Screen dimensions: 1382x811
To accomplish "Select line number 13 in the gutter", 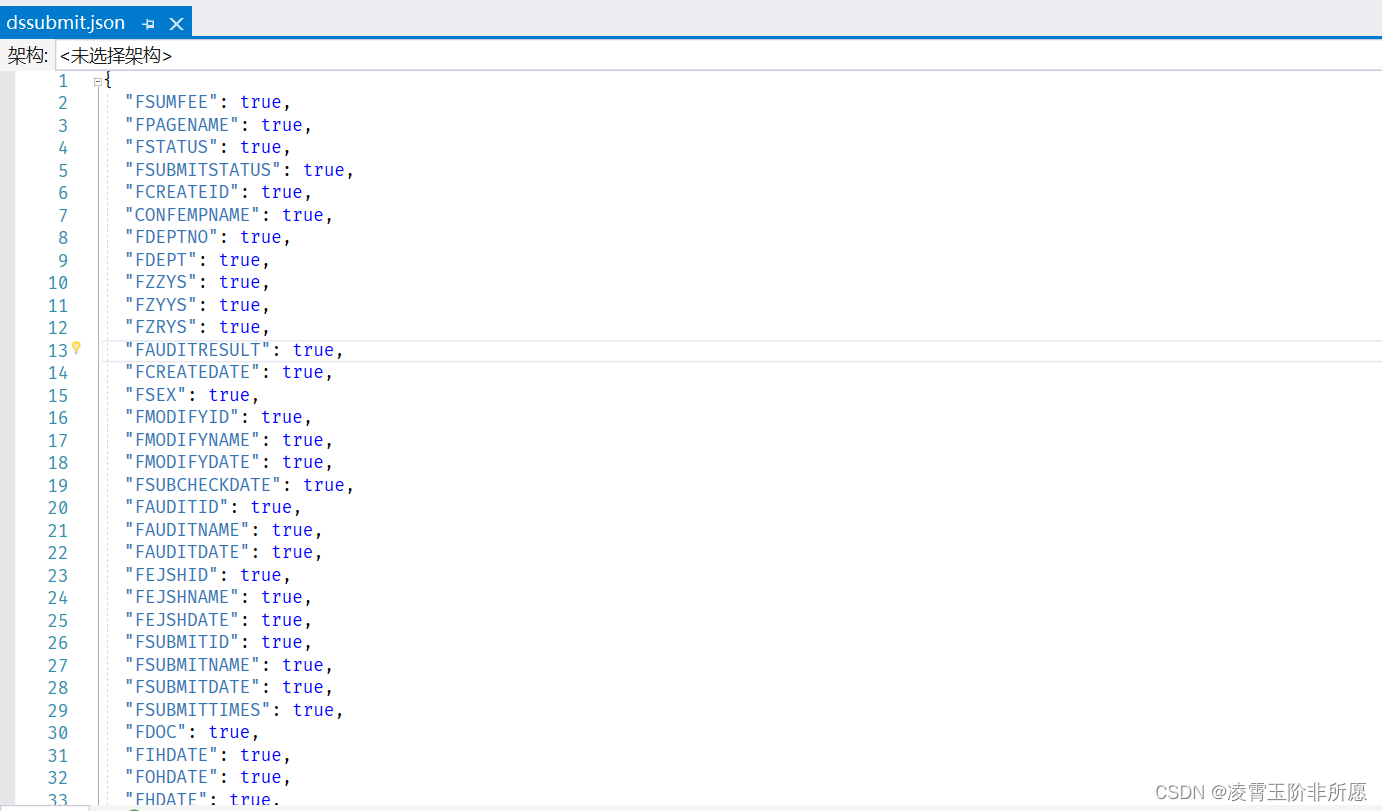I will (58, 349).
